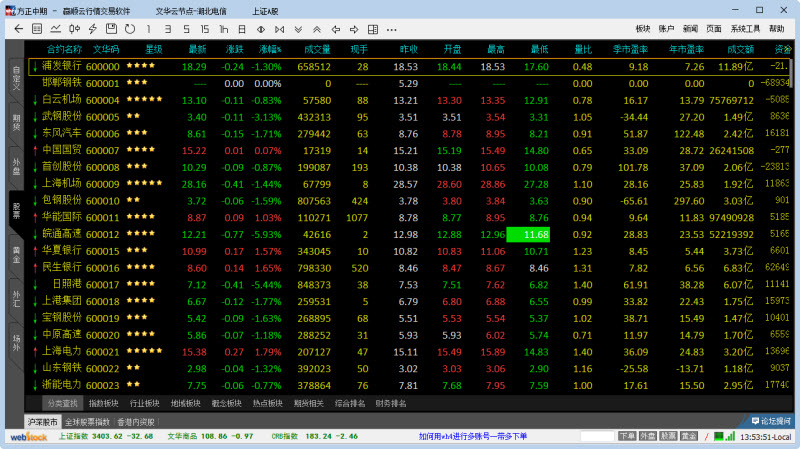Click the 如何用wh4进行多账号一带多下单 link
Image resolution: width=800 pixels, height=449 pixels.
pyautogui.click(x=472, y=436)
